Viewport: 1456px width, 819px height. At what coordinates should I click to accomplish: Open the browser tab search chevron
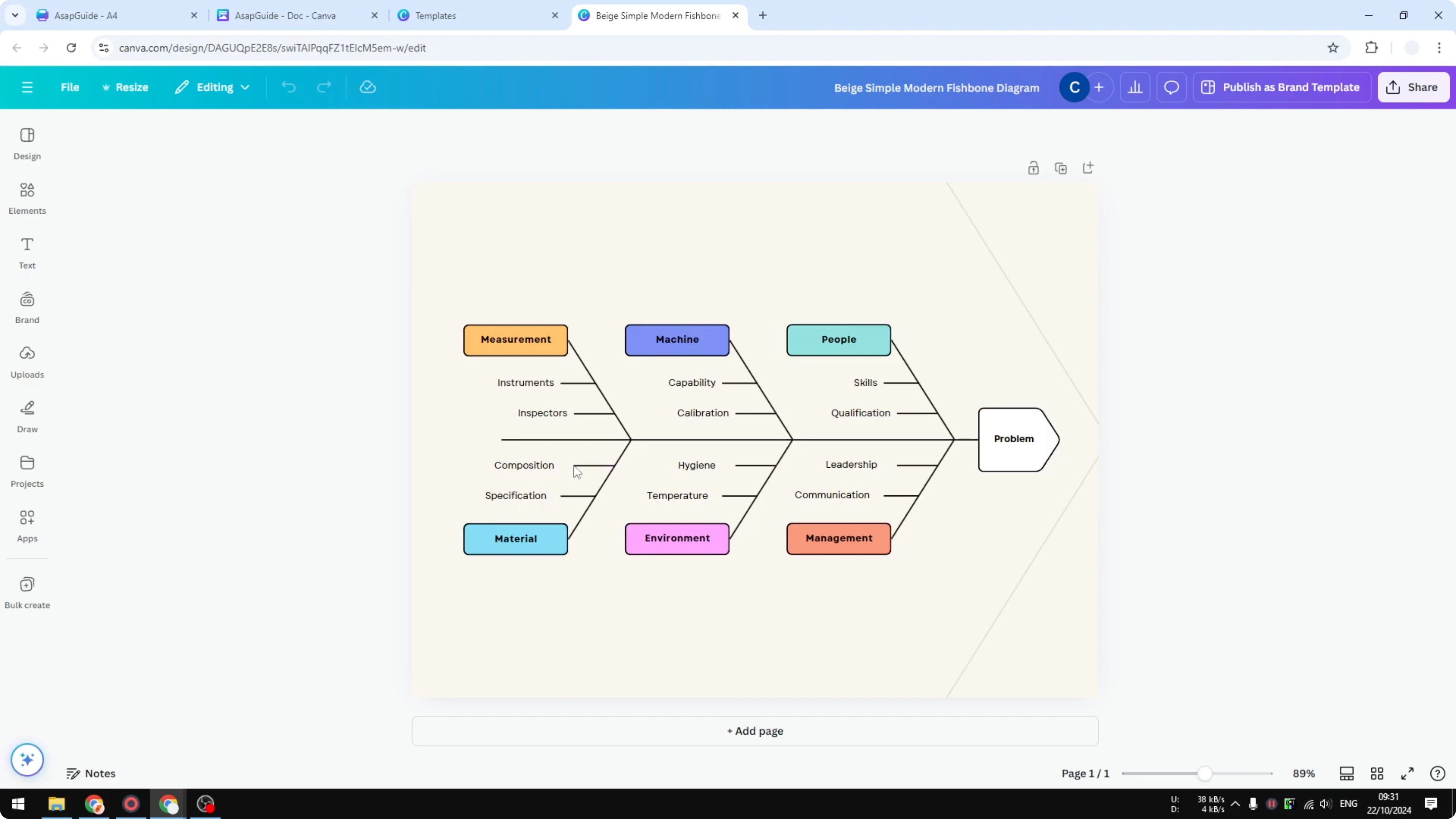(15, 15)
